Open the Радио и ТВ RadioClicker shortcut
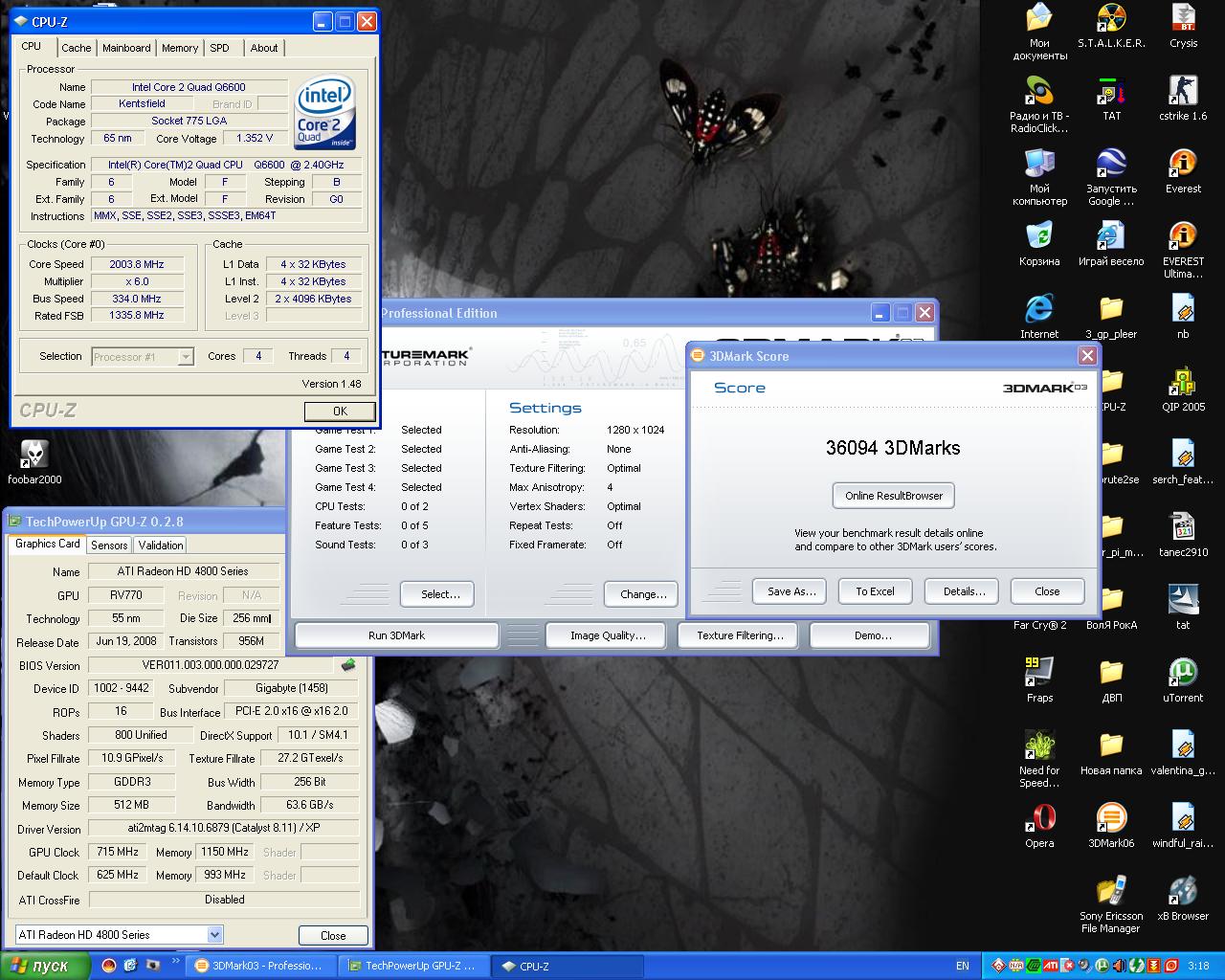 click(1039, 105)
